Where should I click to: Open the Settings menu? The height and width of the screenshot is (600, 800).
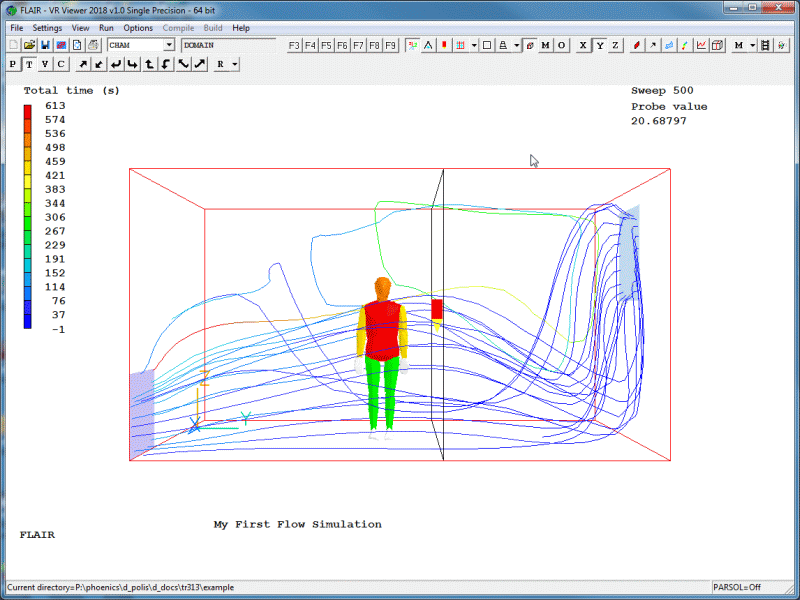(x=47, y=28)
